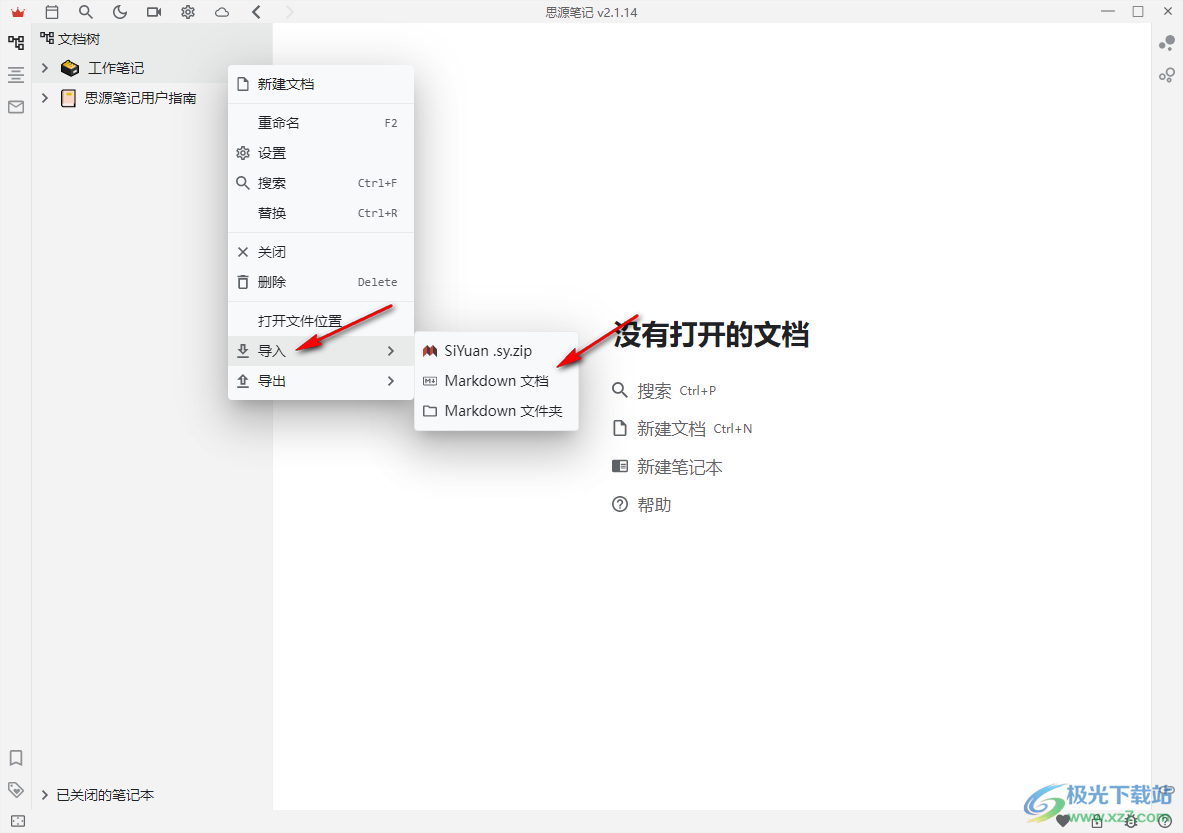Choose 关闭 in the context menu
This screenshot has height=833, width=1183.
click(321, 252)
